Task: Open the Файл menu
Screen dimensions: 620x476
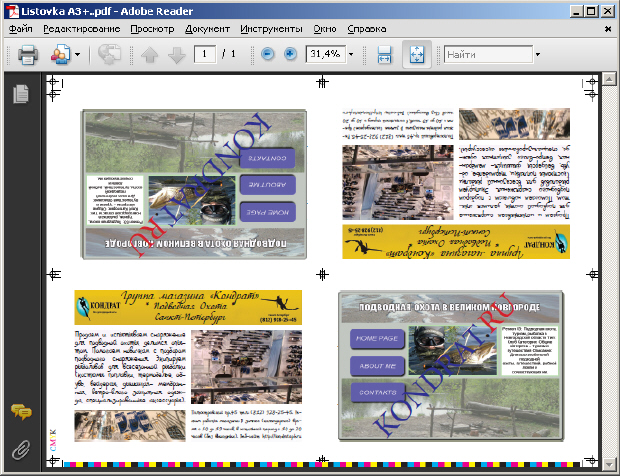Action: tap(21, 30)
